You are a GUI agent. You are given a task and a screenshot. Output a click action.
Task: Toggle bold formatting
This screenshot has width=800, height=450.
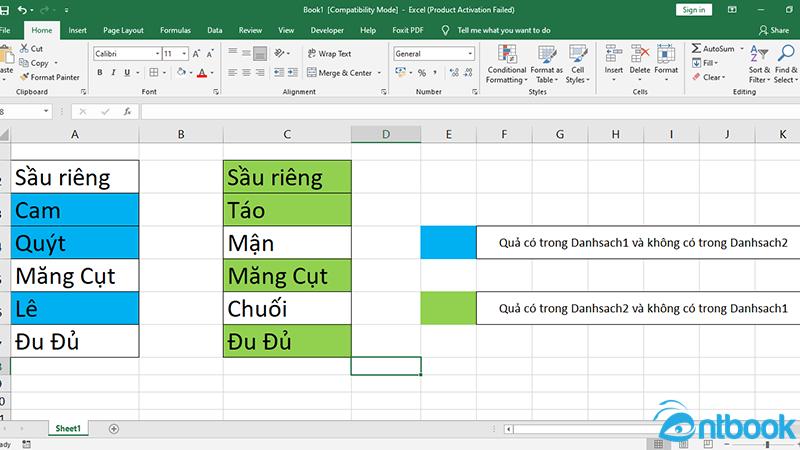[100, 72]
